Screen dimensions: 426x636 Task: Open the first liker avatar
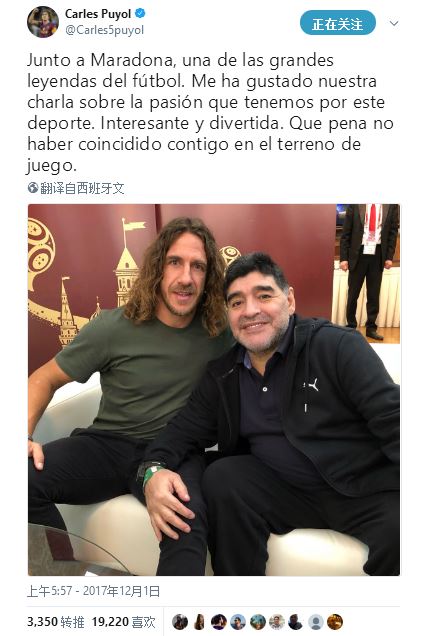180,622
